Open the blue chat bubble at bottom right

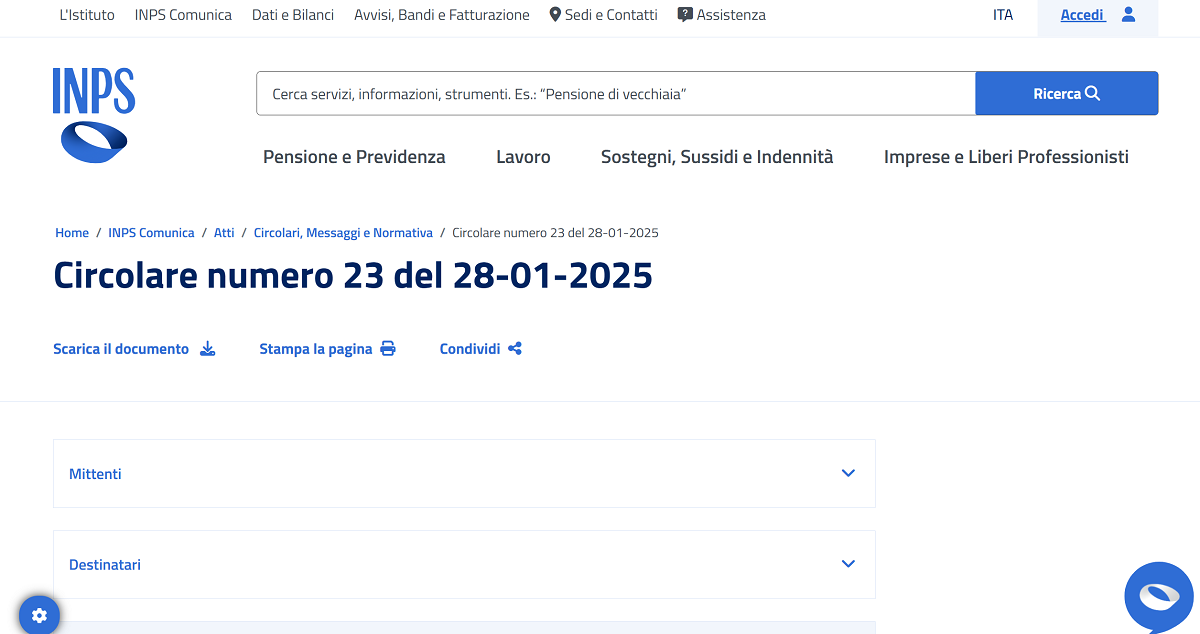point(1158,596)
